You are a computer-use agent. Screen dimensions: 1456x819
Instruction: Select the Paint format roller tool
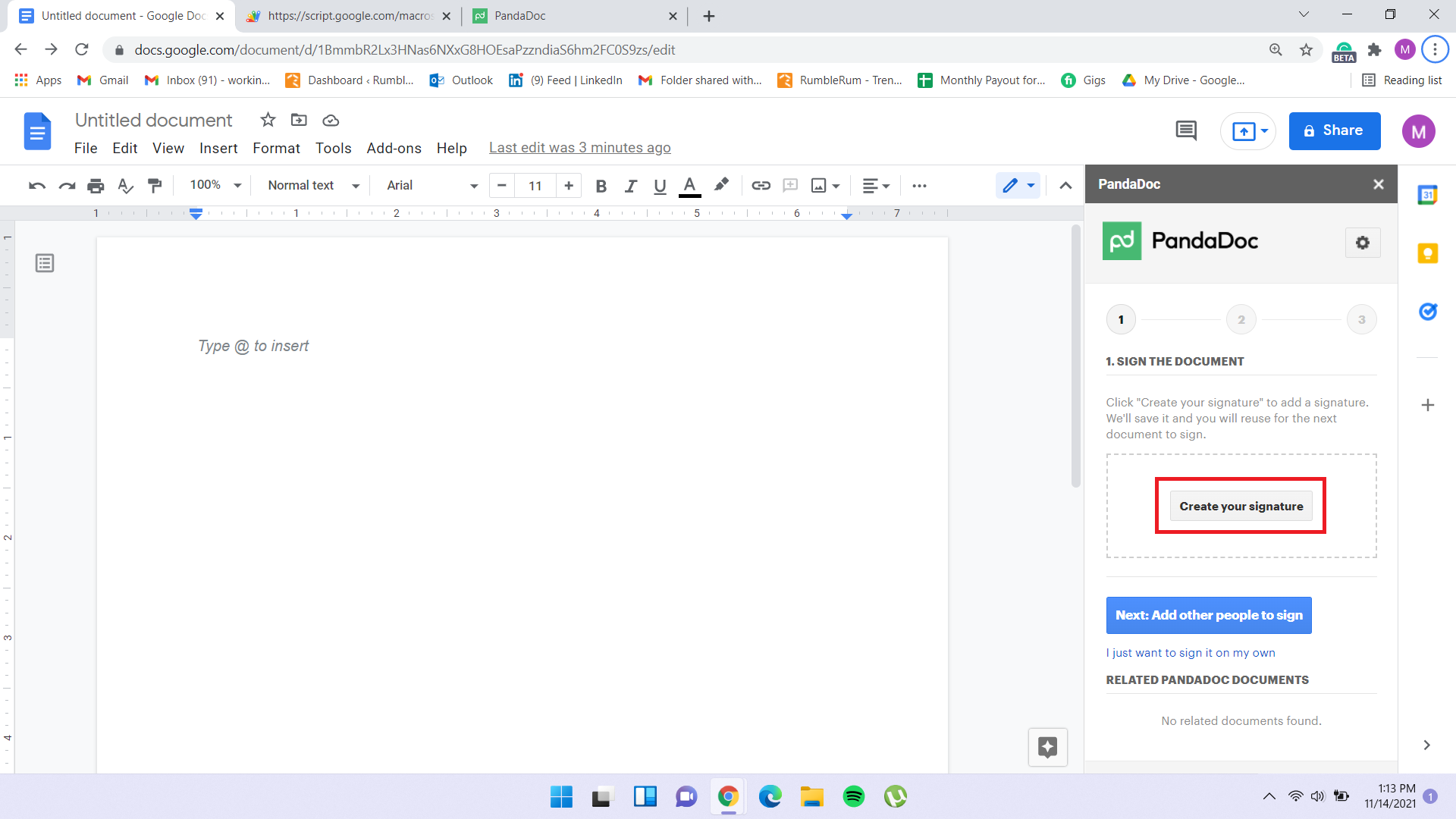point(155,186)
